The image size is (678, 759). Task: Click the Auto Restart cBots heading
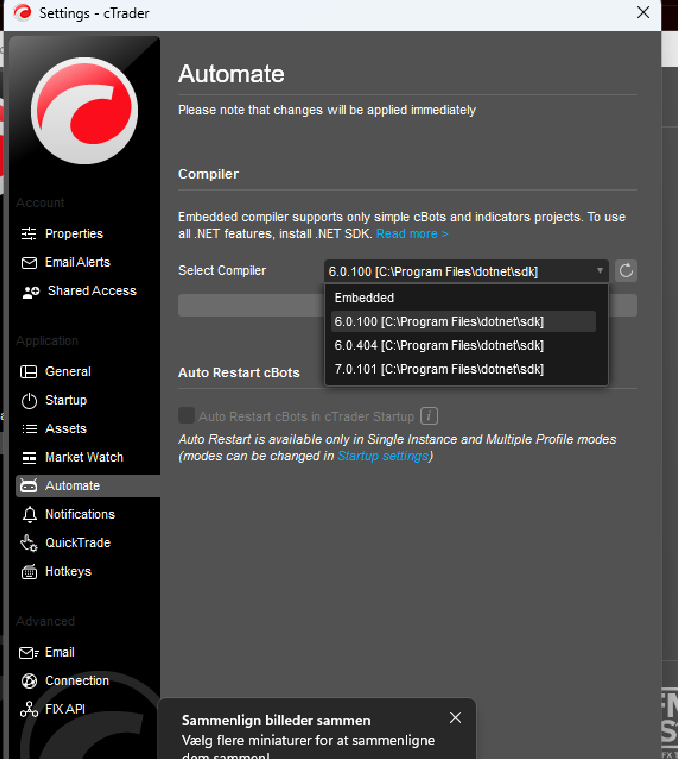(239, 373)
